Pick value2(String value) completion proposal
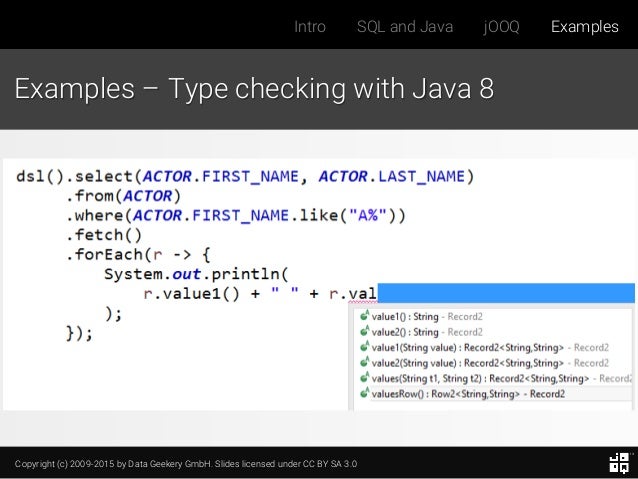638x479 pixels. pos(493,363)
